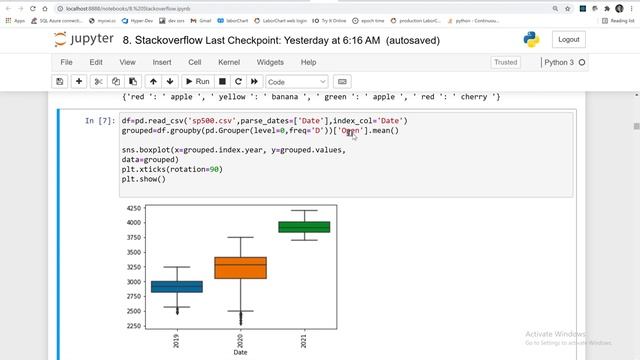Open the Widgets menu
The width and height of the screenshot is (640, 360).
(x=270, y=62)
